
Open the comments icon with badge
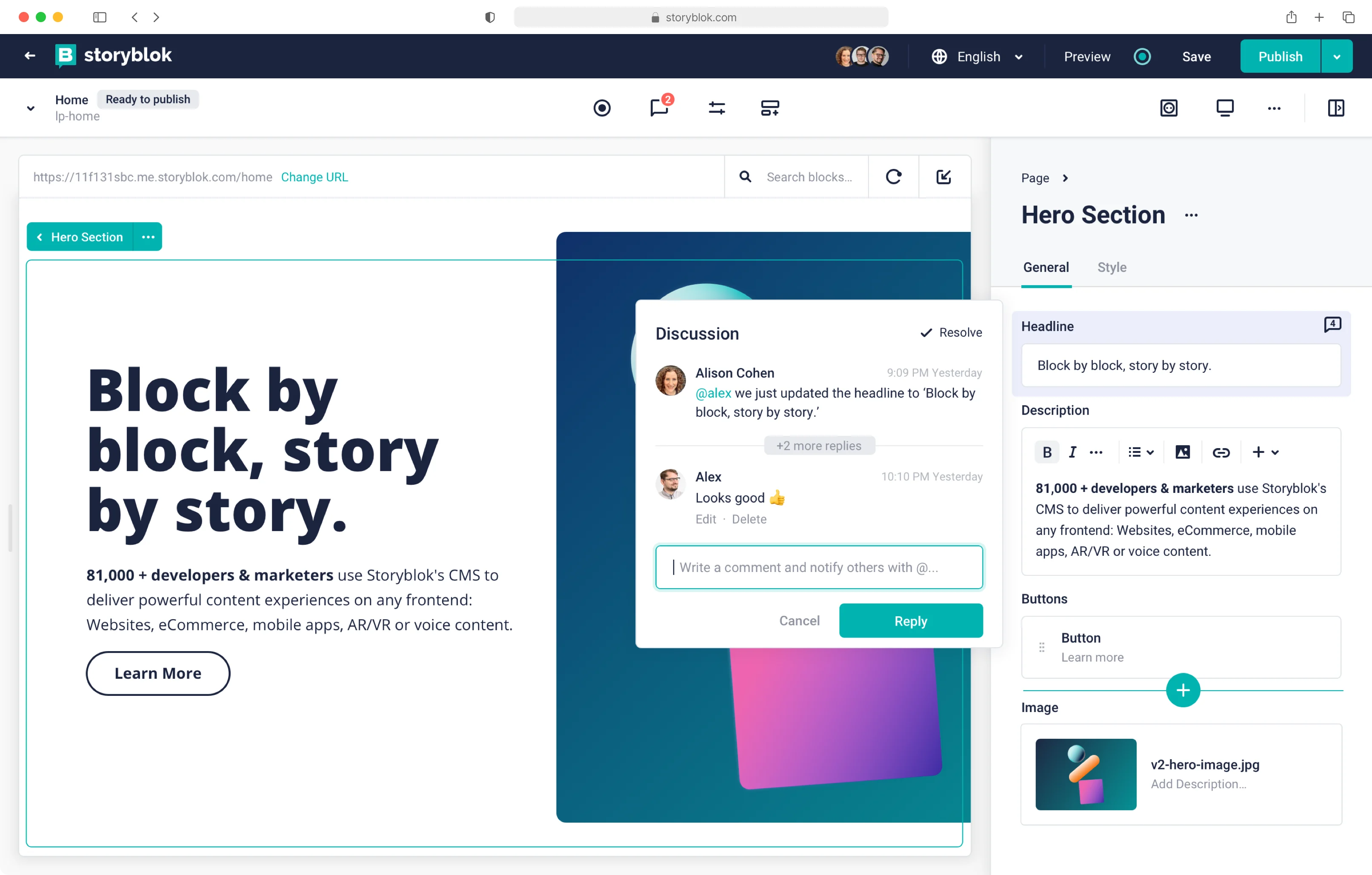point(659,107)
